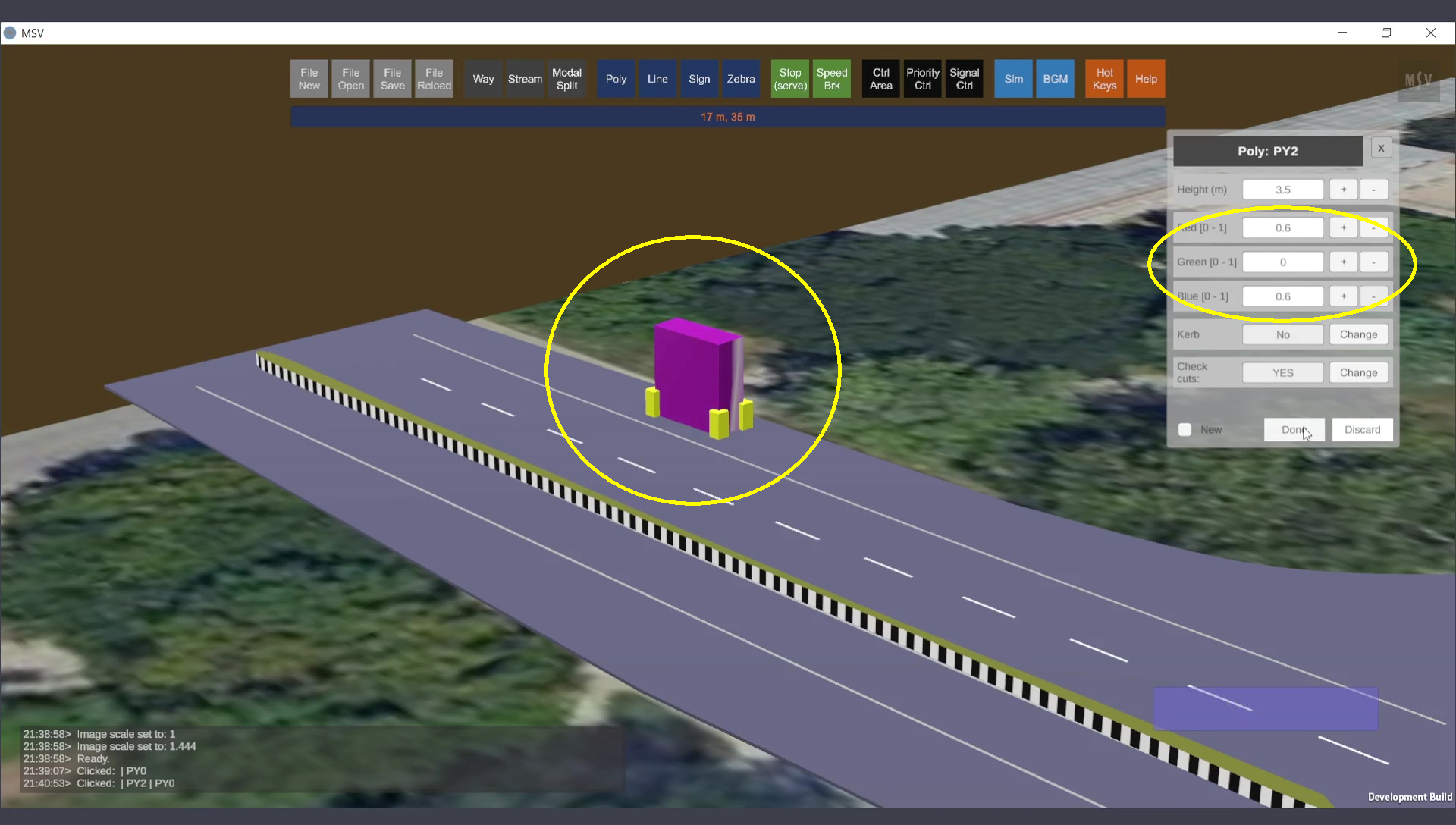Click the Red value input field
This screenshot has width=1456, height=825.
(x=1282, y=227)
